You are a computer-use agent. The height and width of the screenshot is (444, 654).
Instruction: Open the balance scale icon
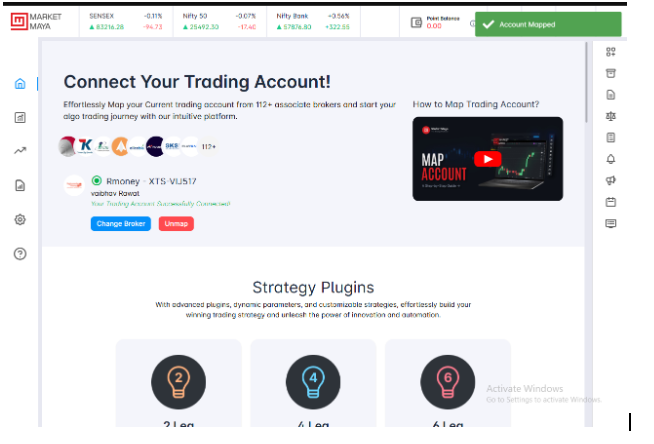[x=611, y=116]
